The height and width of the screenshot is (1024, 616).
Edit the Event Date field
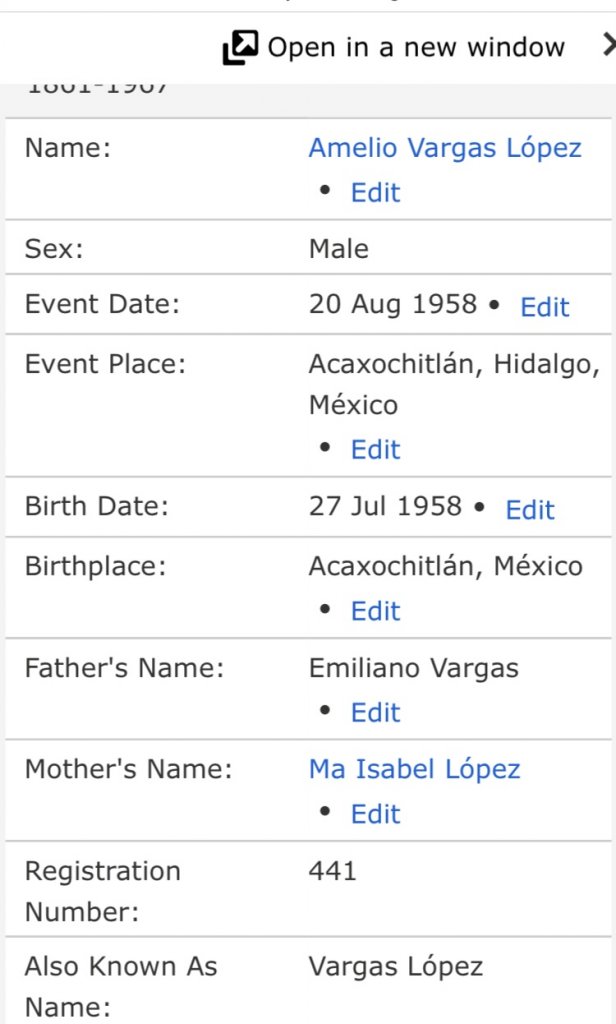545,307
